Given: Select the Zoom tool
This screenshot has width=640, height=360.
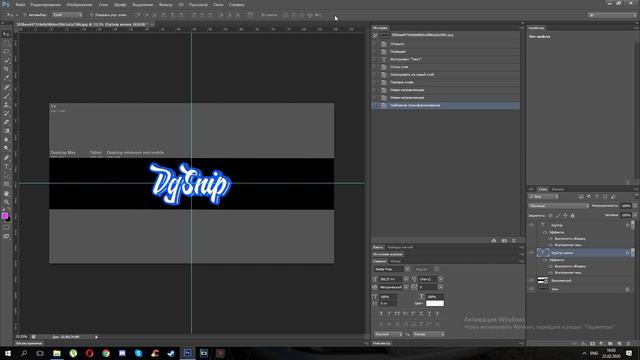Looking at the screenshot, I should [x=6, y=202].
